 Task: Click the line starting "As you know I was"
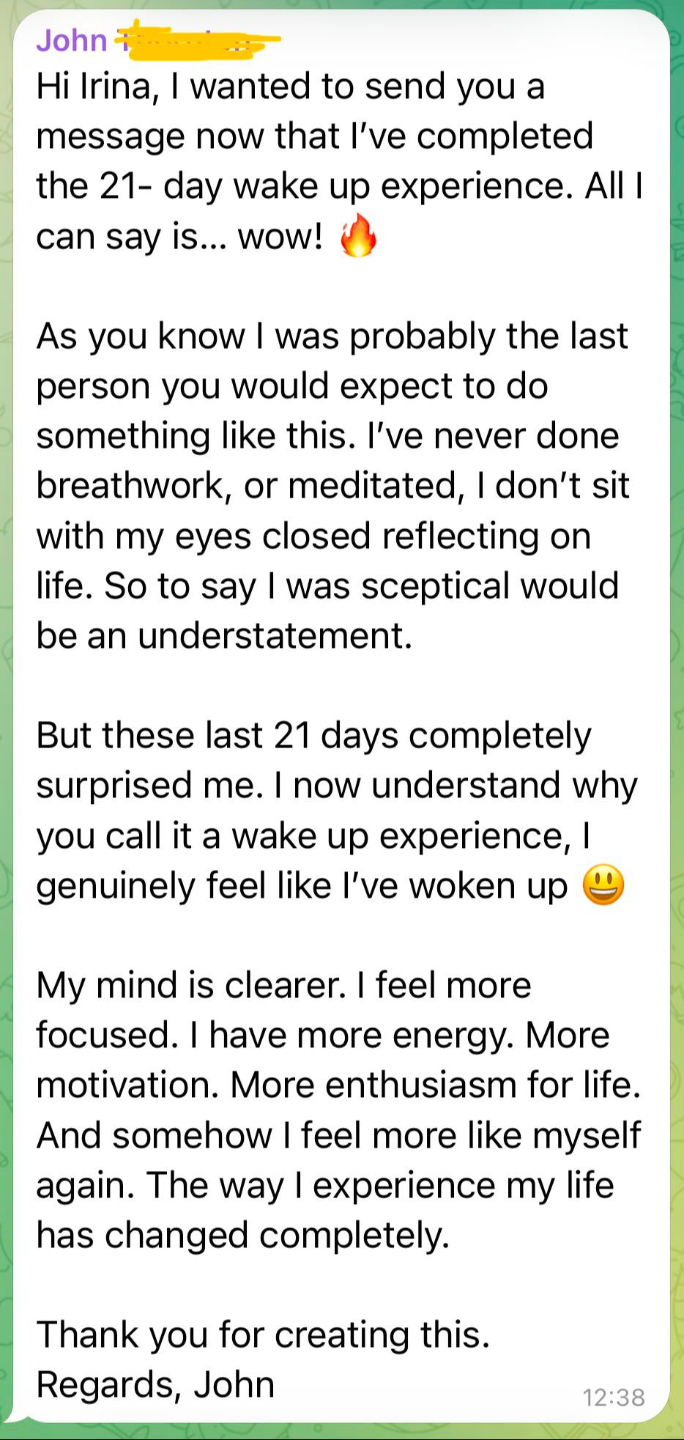(333, 336)
